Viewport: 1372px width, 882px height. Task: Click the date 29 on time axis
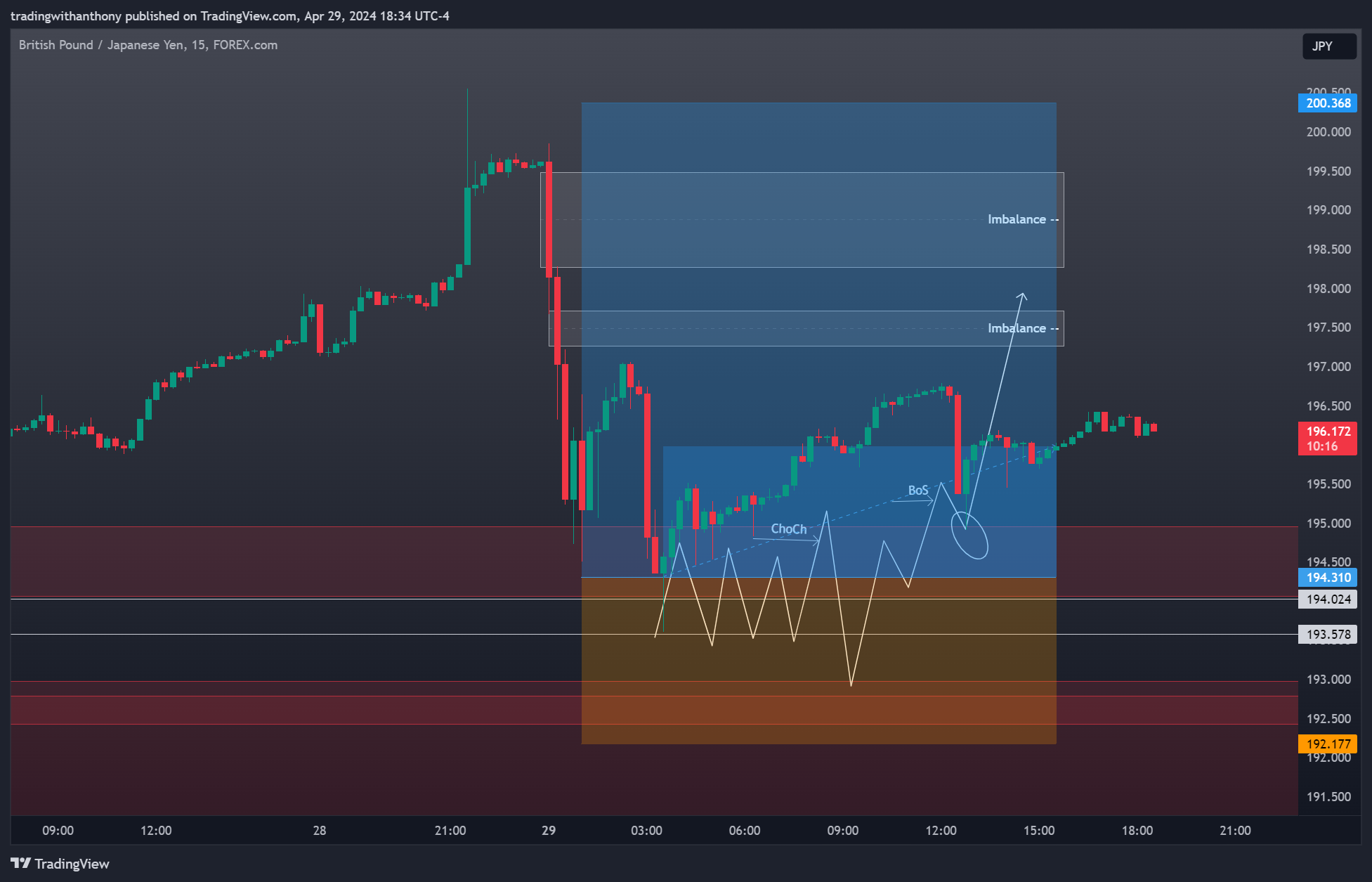(549, 831)
